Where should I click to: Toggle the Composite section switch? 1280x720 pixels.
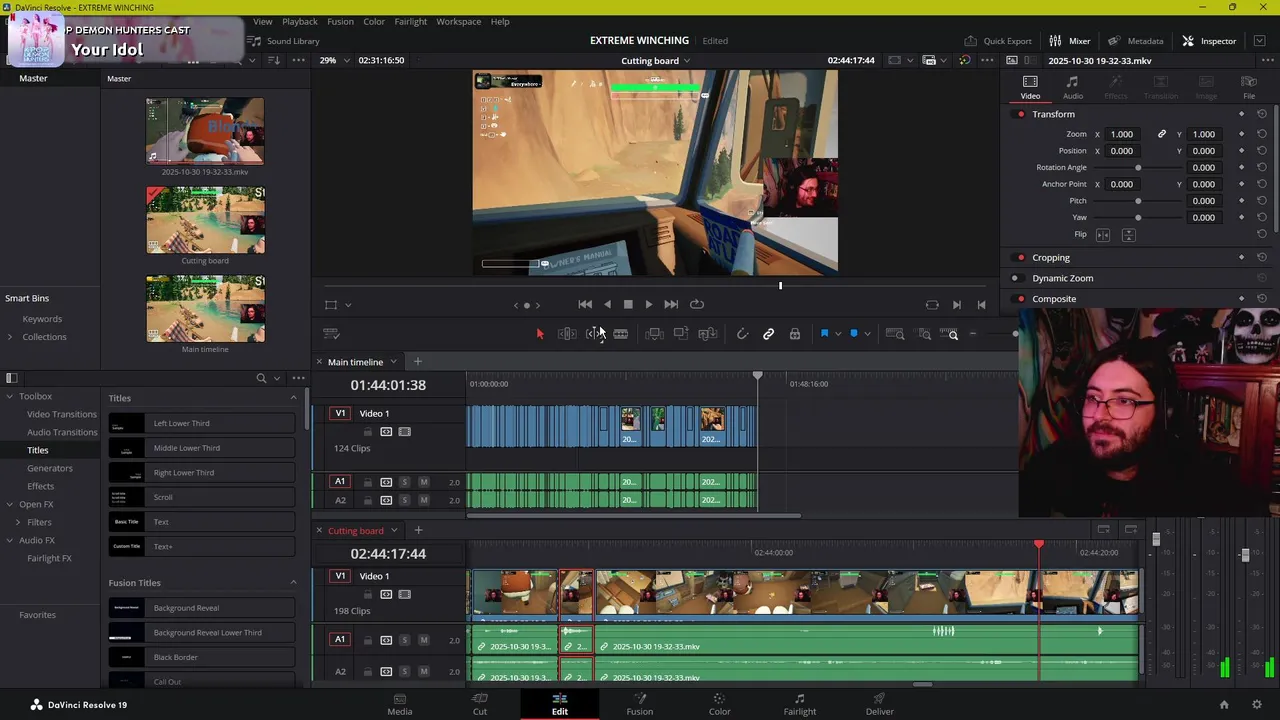tap(1020, 299)
